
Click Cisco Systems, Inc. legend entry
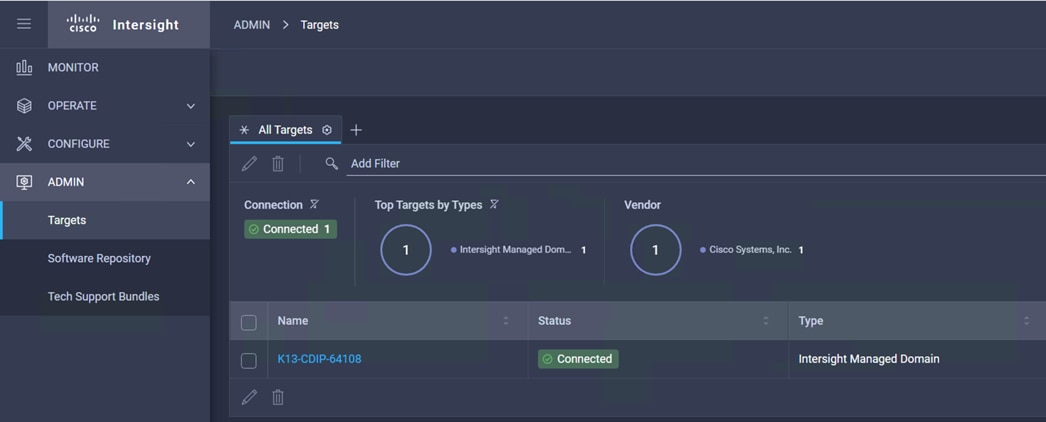(752, 250)
